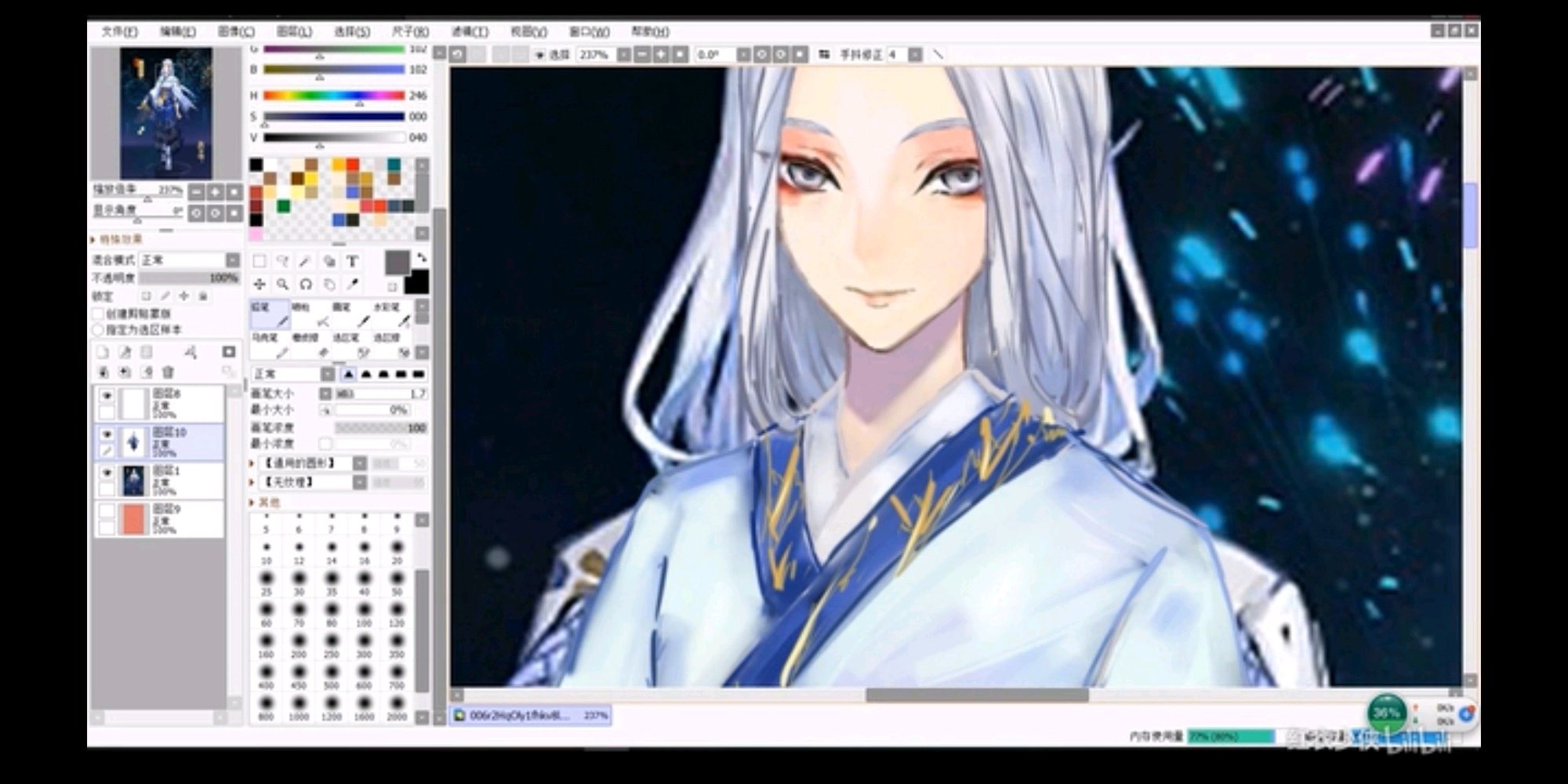Delete layer with trash icon
The width and height of the screenshot is (1568, 784).
click(168, 372)
